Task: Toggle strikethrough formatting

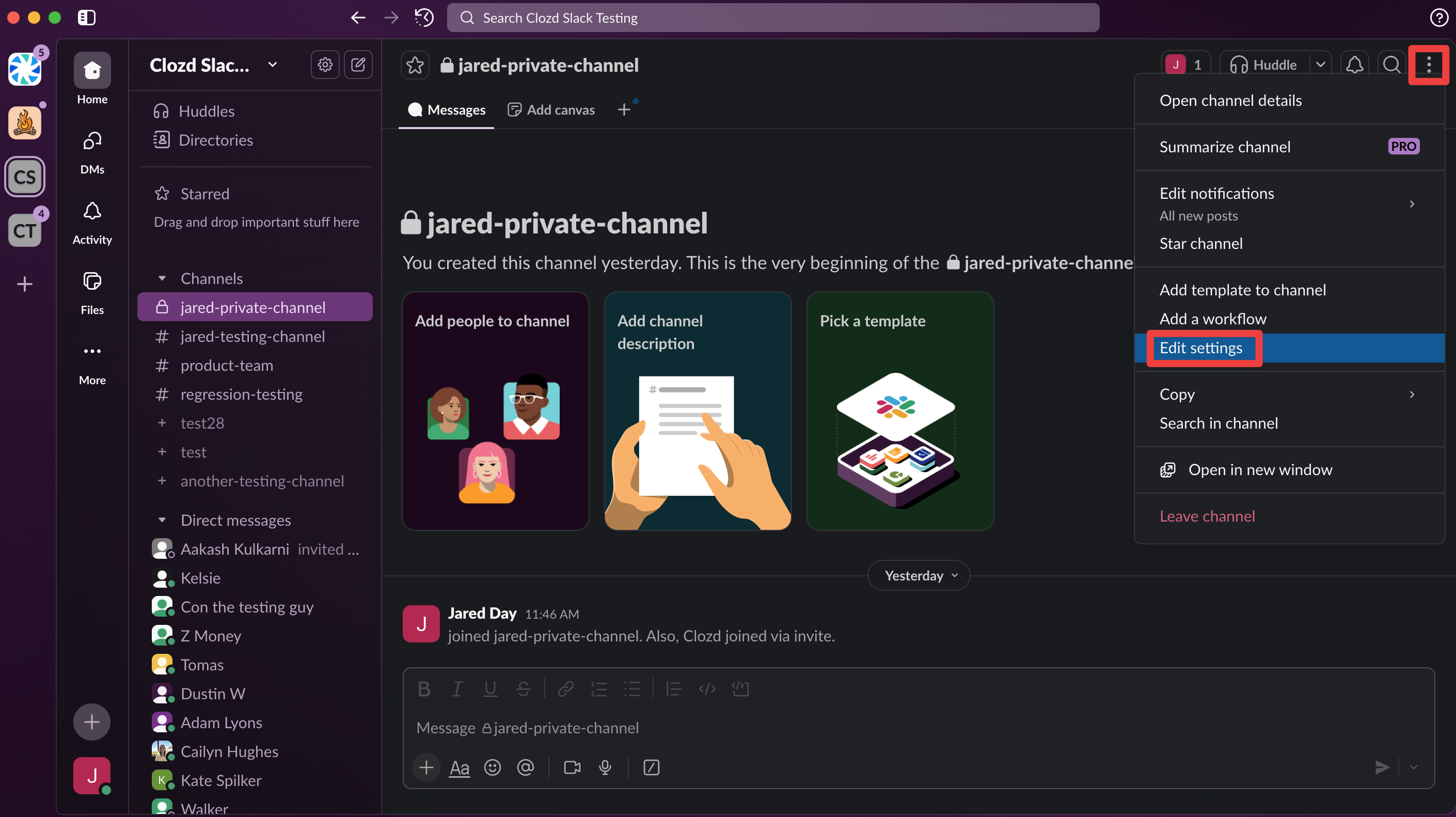Action: (524, 688)
